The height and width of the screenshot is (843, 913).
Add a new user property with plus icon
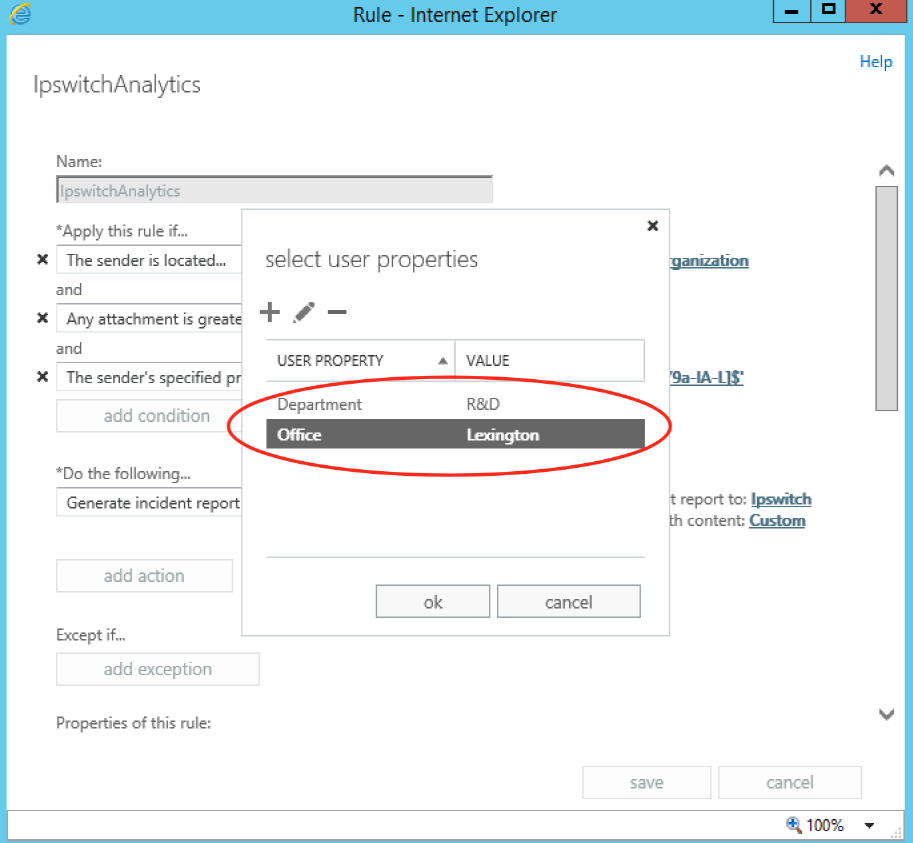point(270,312)
